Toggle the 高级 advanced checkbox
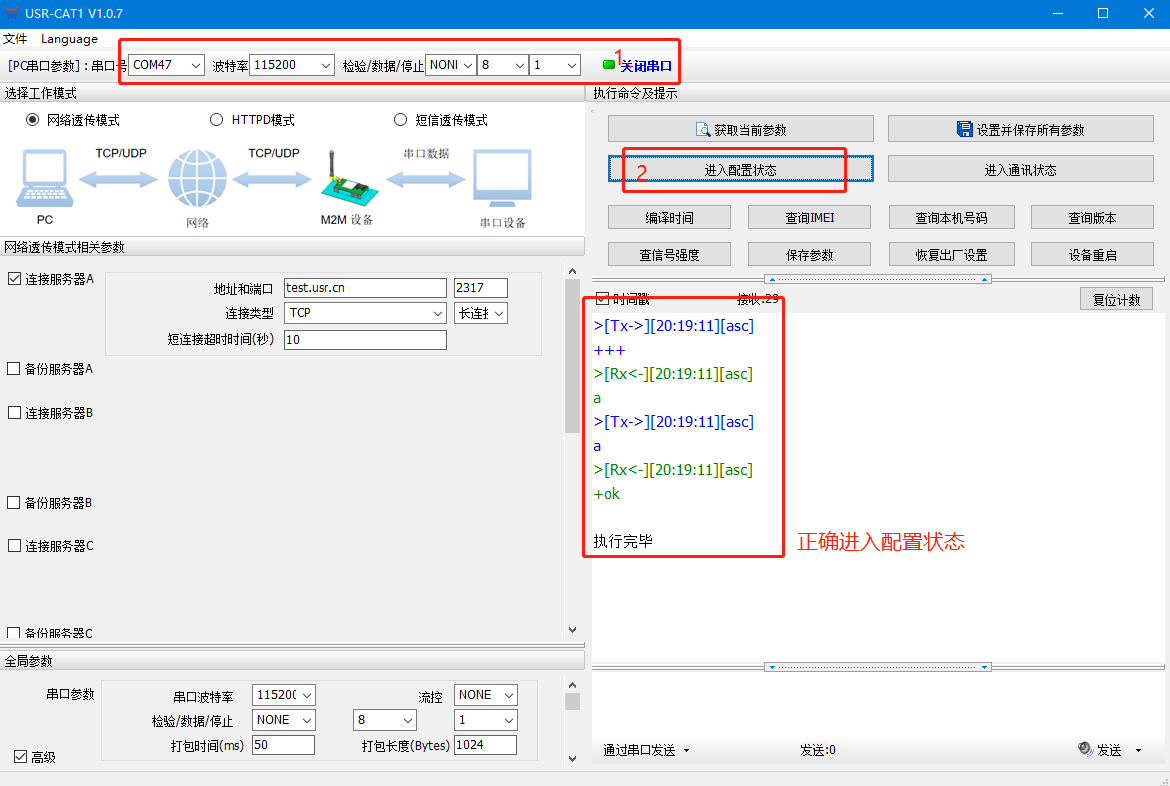1170x786 pixels. [20, 757]
